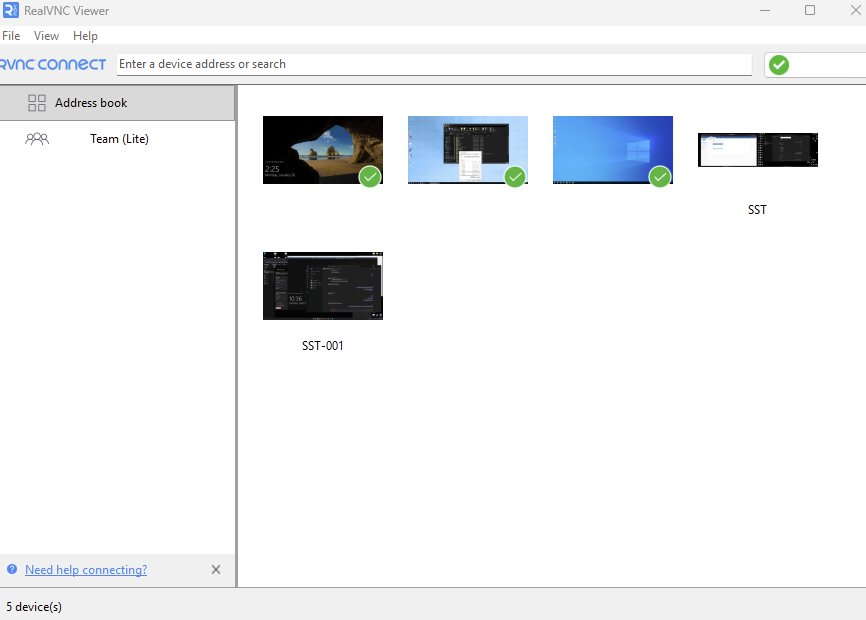Screen dimensions: 866x620
Task: Click the Team people icon
Action: pos(37,139)
